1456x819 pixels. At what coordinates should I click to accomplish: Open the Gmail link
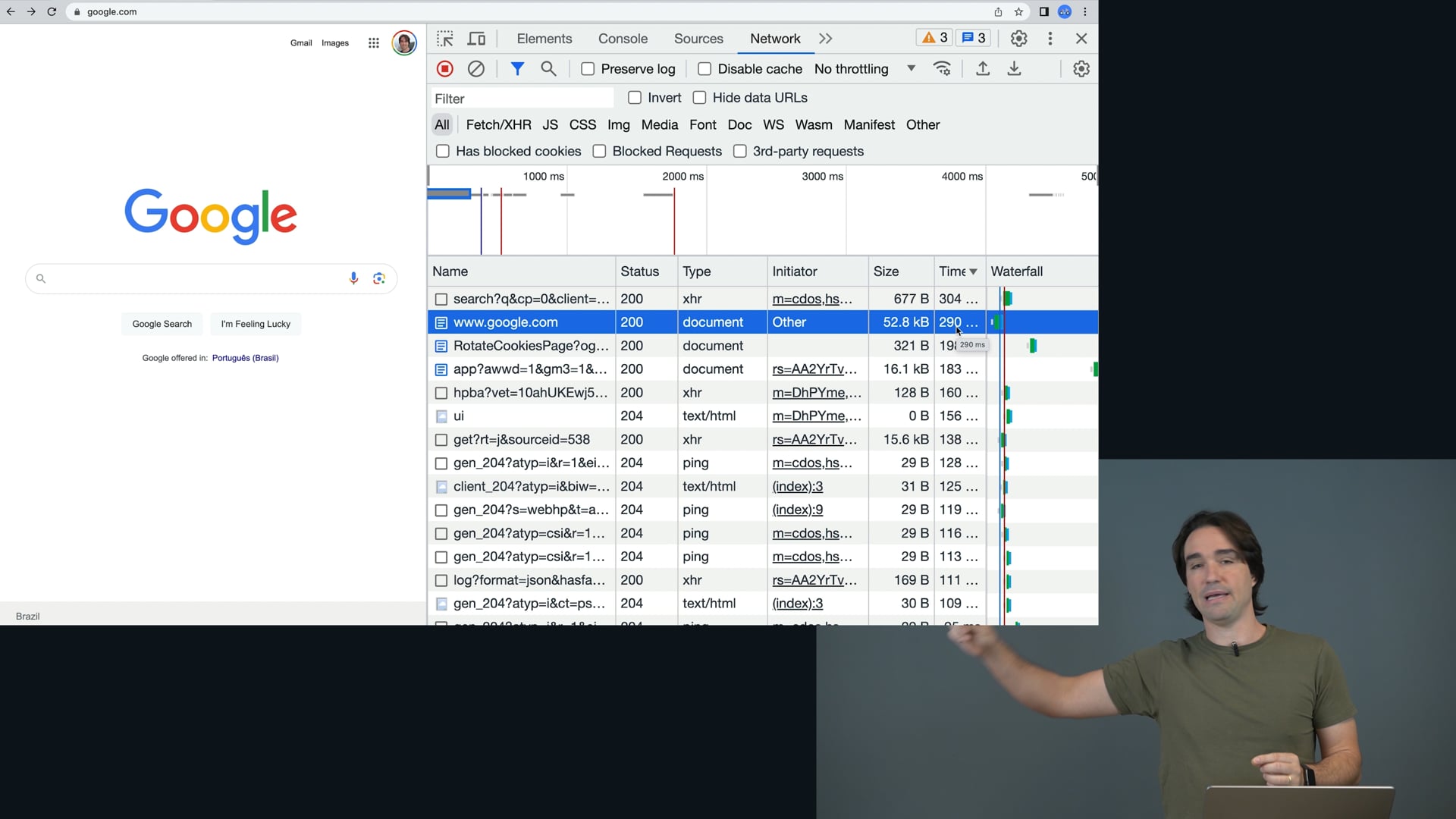click(301, 43)
